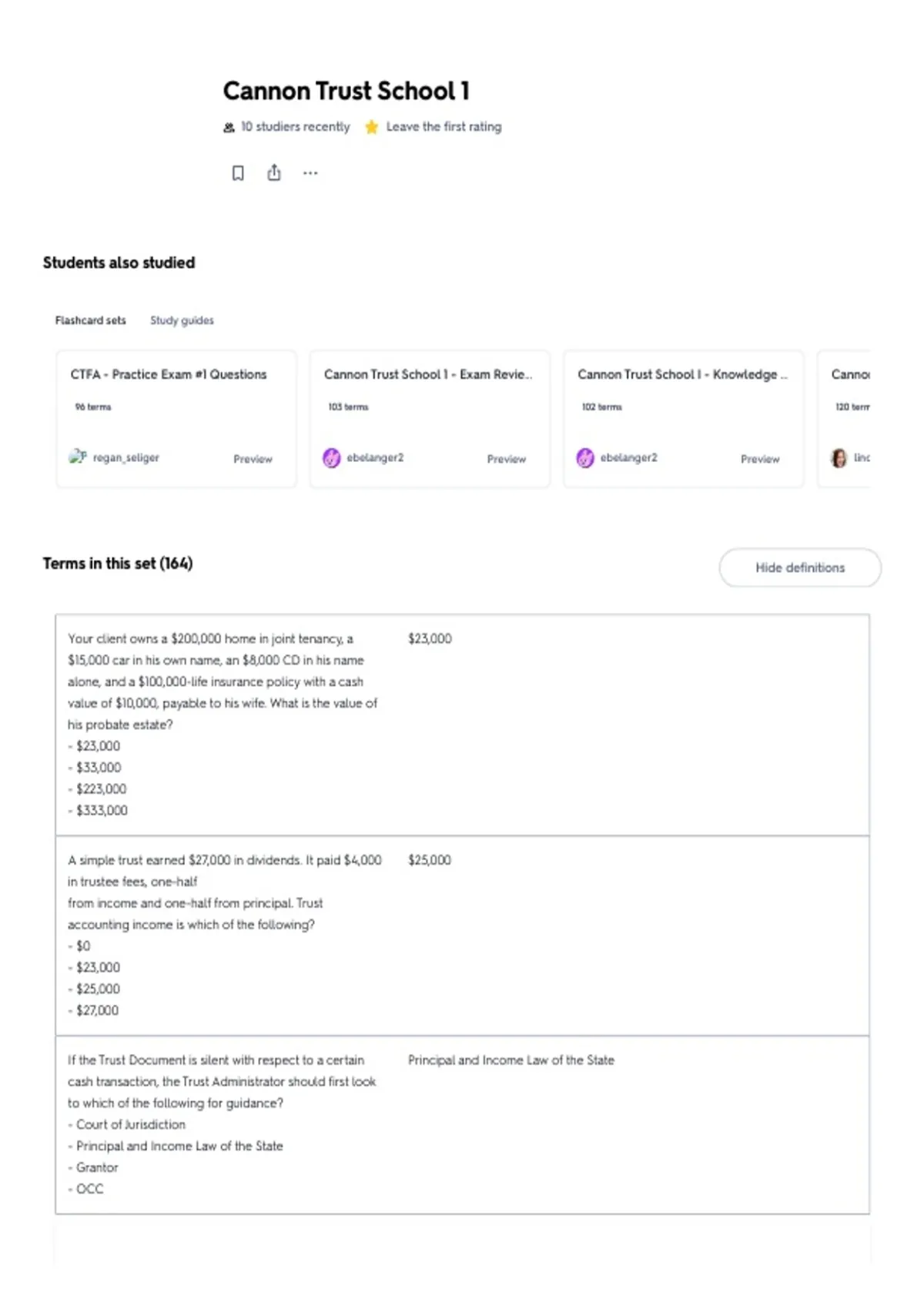This screenshot has height=1309, width=924.
Task: Open the share icon under the title
Action: pyautogui.click(x=274, y=172)
